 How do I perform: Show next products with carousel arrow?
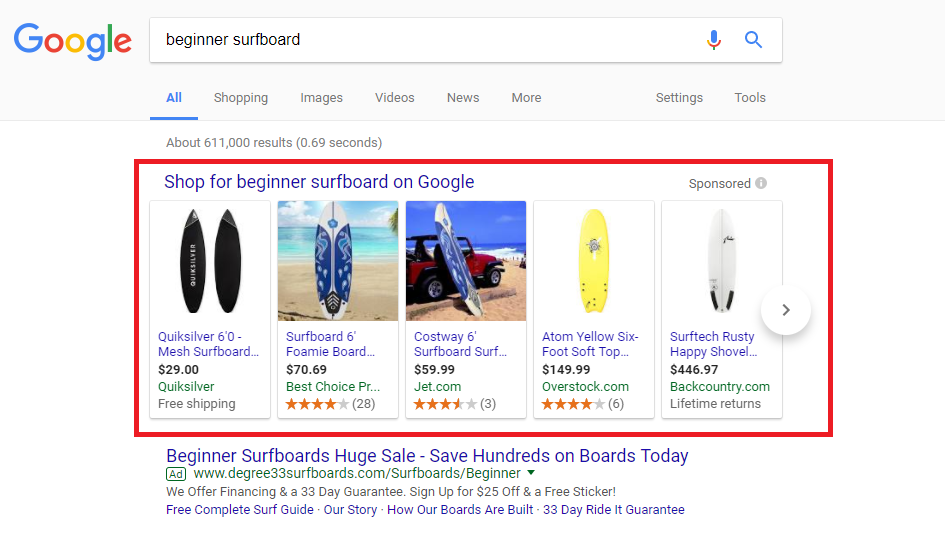tap(786, 310)
